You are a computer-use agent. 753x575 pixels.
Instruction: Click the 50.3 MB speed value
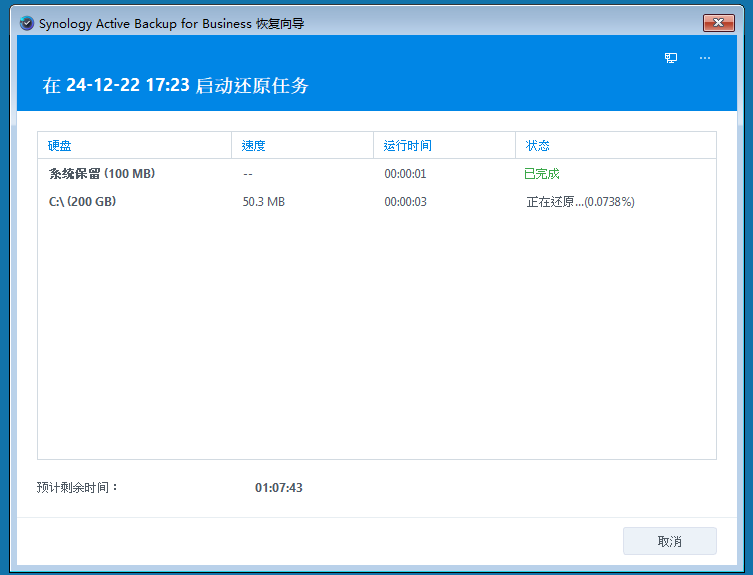(x=264, y=202)
